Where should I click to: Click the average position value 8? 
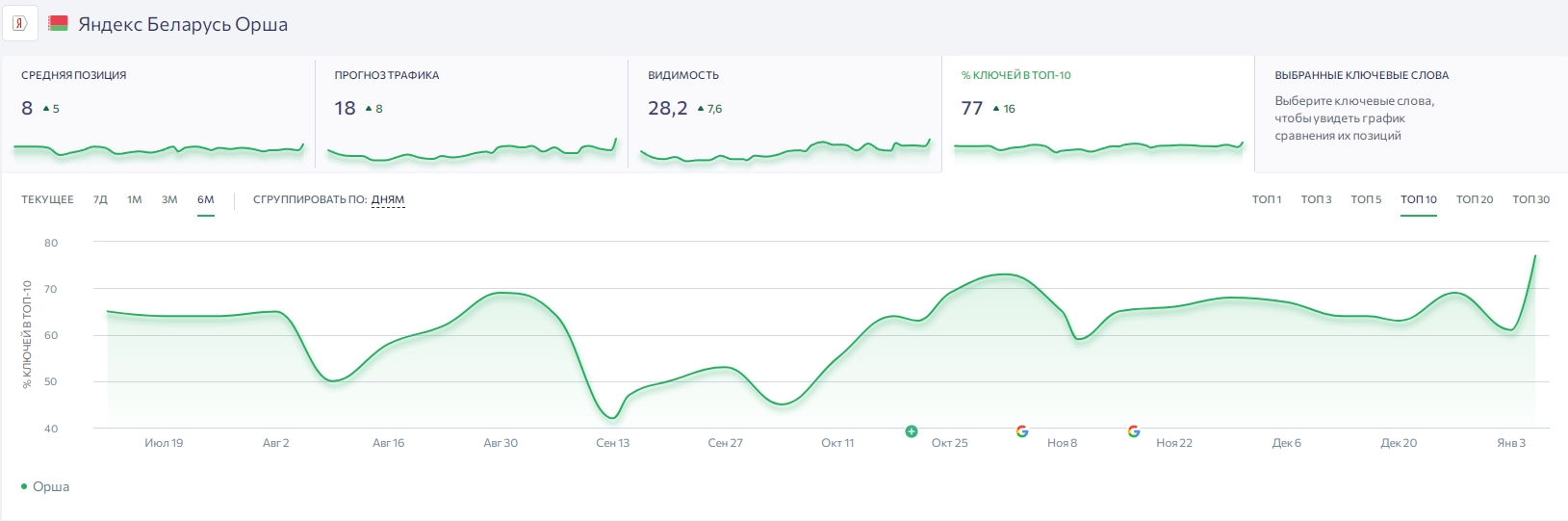coord(27,108)
